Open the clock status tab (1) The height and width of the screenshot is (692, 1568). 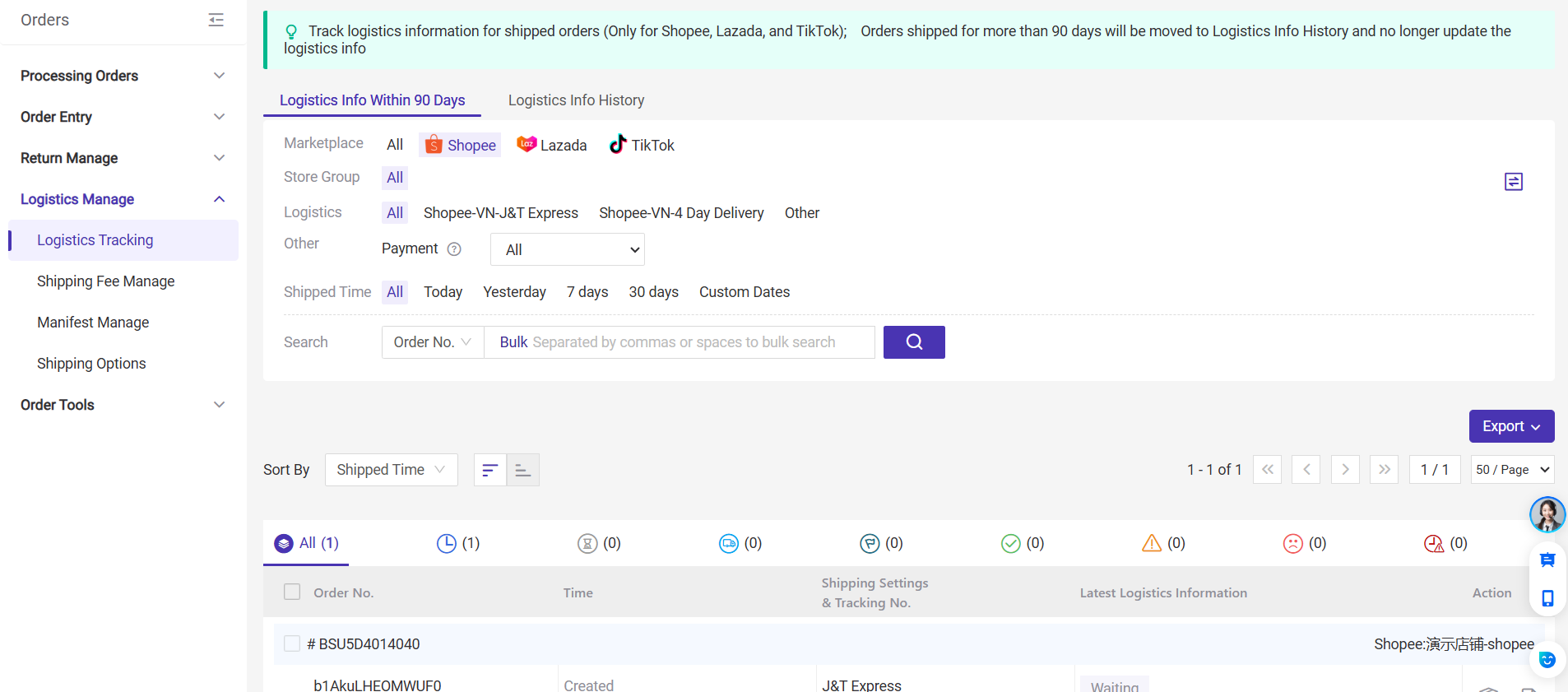pos(458,543)
